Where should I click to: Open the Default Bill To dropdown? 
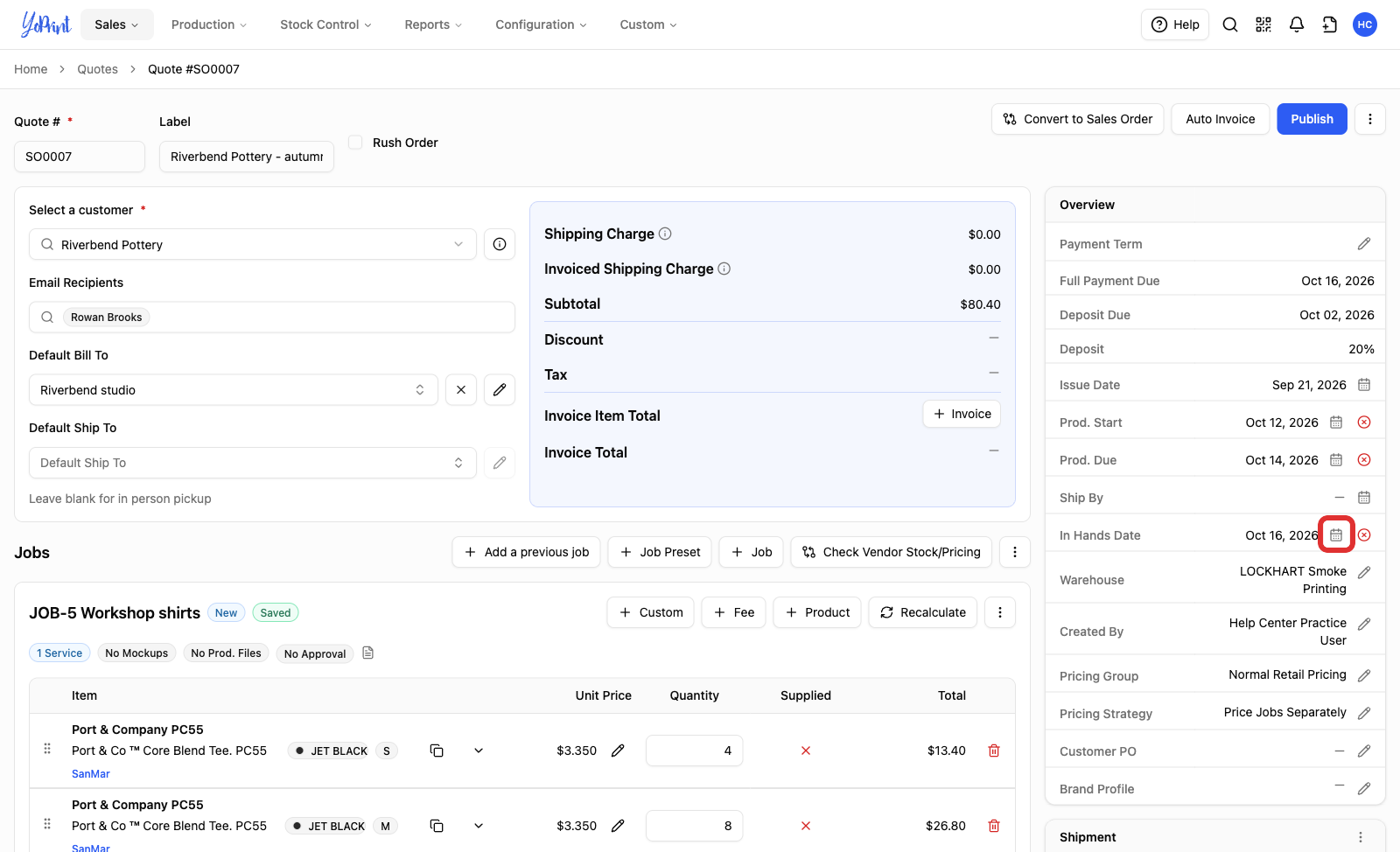pyautogui.click(x=234, y=390)
